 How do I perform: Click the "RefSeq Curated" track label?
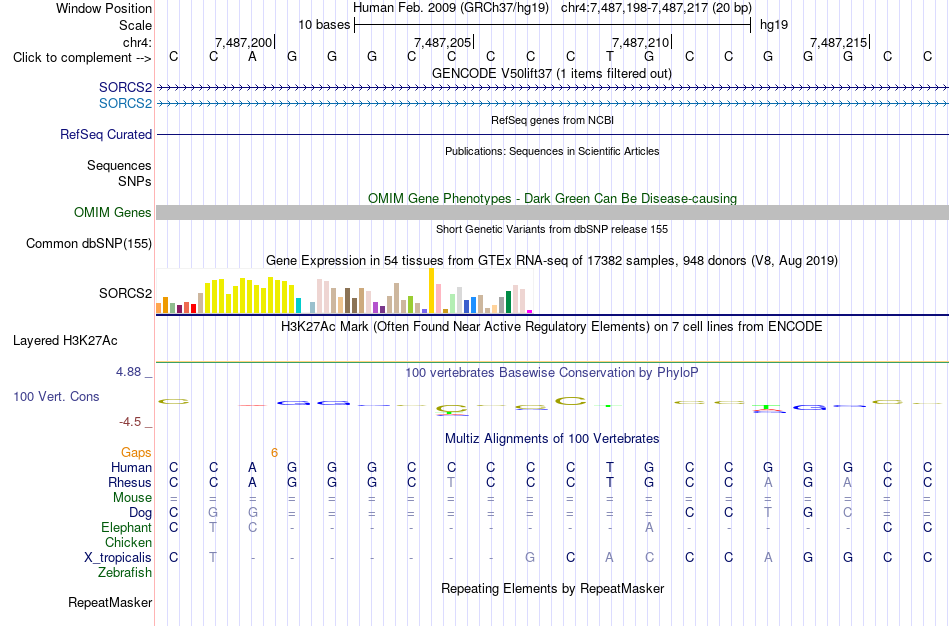click(x=105, y=135)
